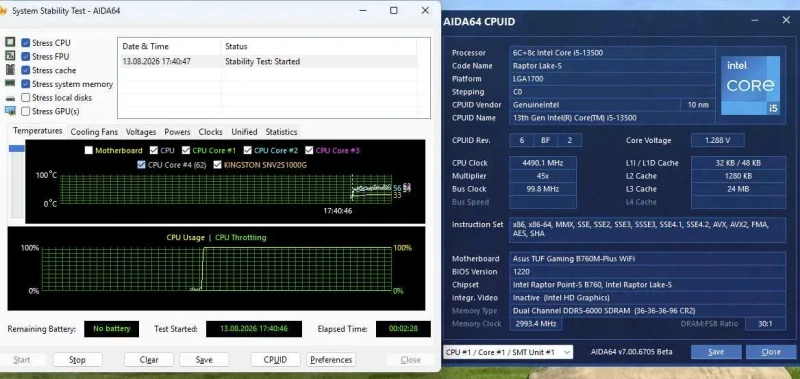Click the FPU icon beside Stress FPU
800x379 pixels.
click(x=10, y=56)
